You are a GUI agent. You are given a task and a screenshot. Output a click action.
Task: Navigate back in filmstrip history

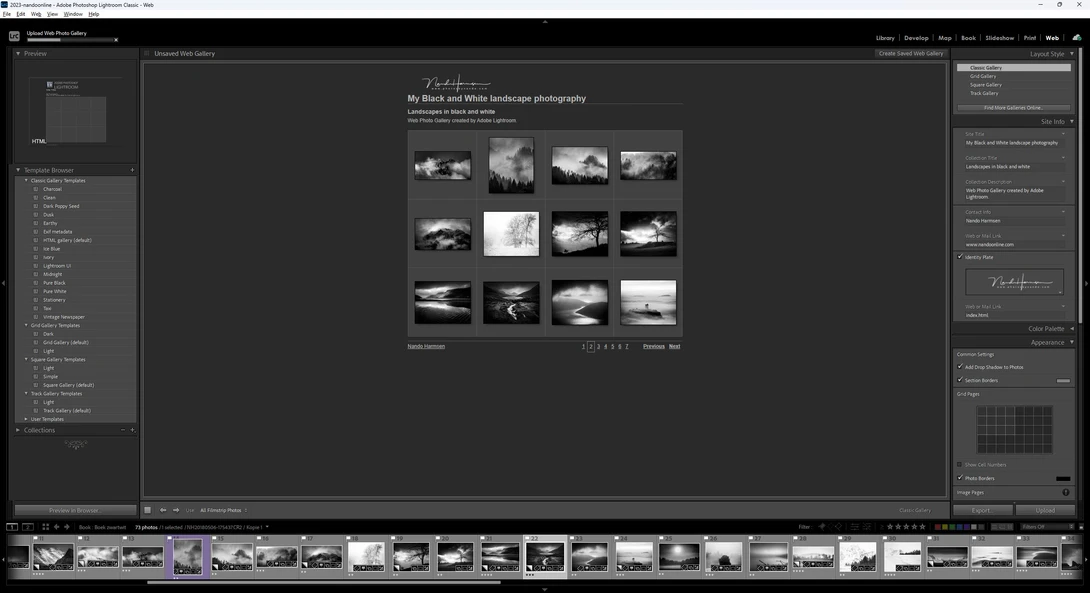57,527
